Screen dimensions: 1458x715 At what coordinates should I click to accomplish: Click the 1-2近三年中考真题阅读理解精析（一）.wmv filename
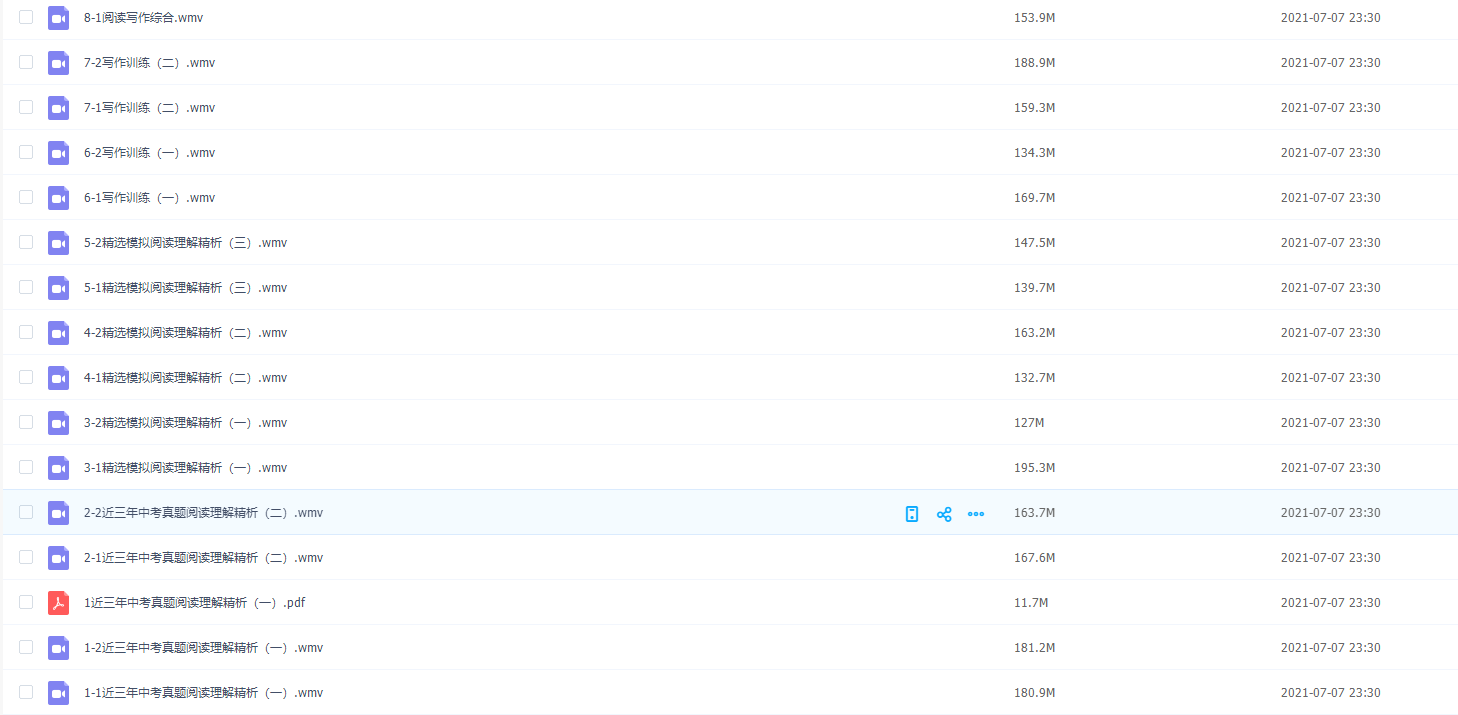(x=203, y=648)
